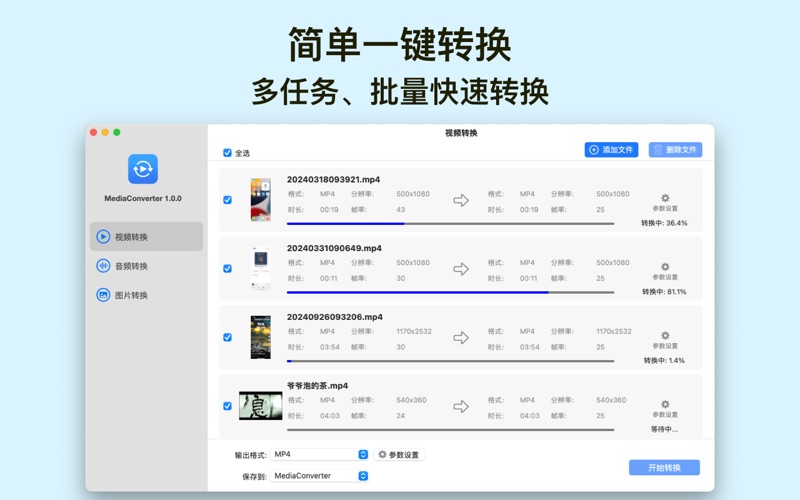
Task: Select the 图片转换 sidebar item
Action: point(146,295)
